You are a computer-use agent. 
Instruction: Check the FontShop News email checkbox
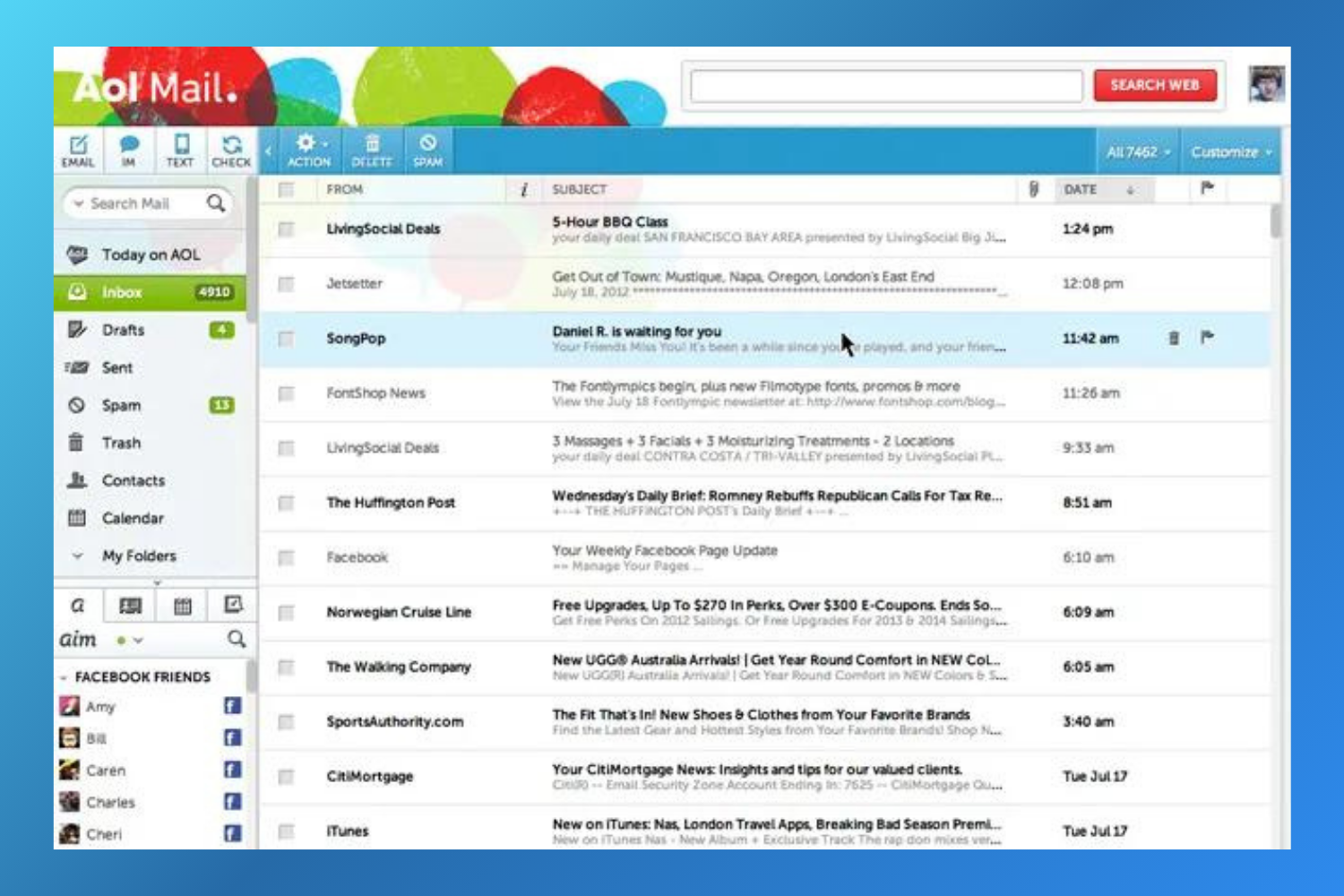pos(286,393)
